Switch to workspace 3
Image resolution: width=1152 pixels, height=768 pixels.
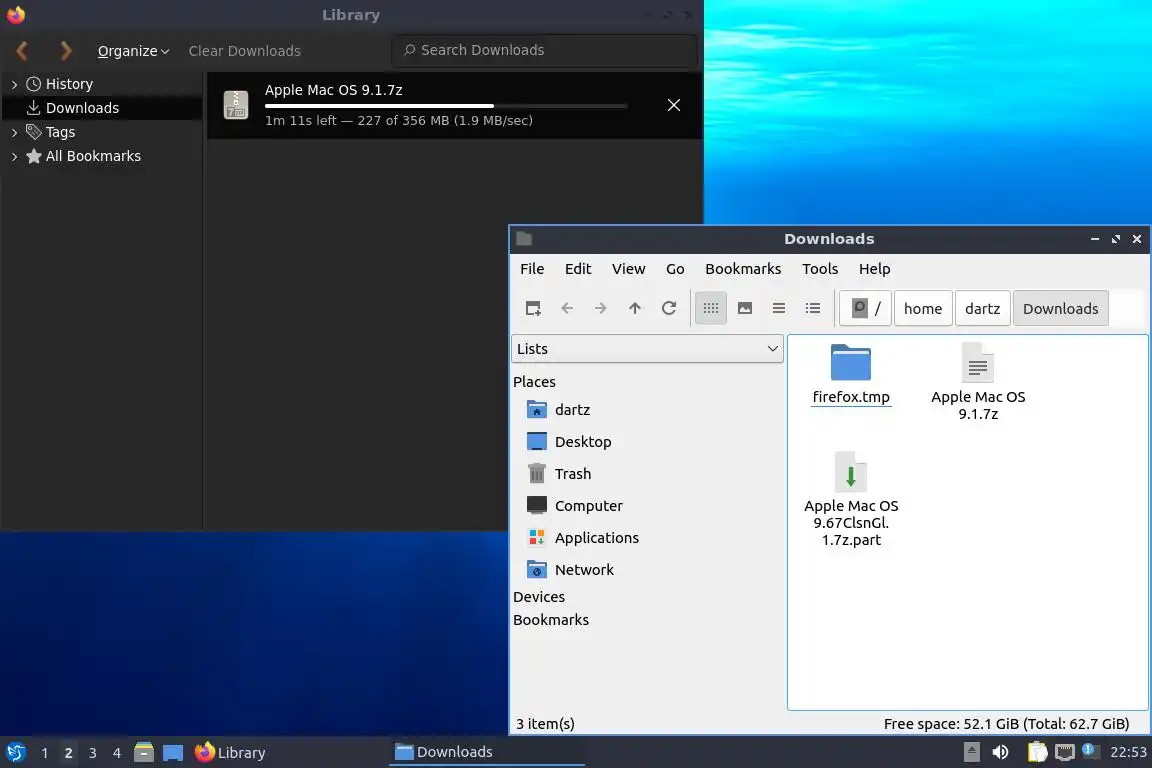pos(93,753)
